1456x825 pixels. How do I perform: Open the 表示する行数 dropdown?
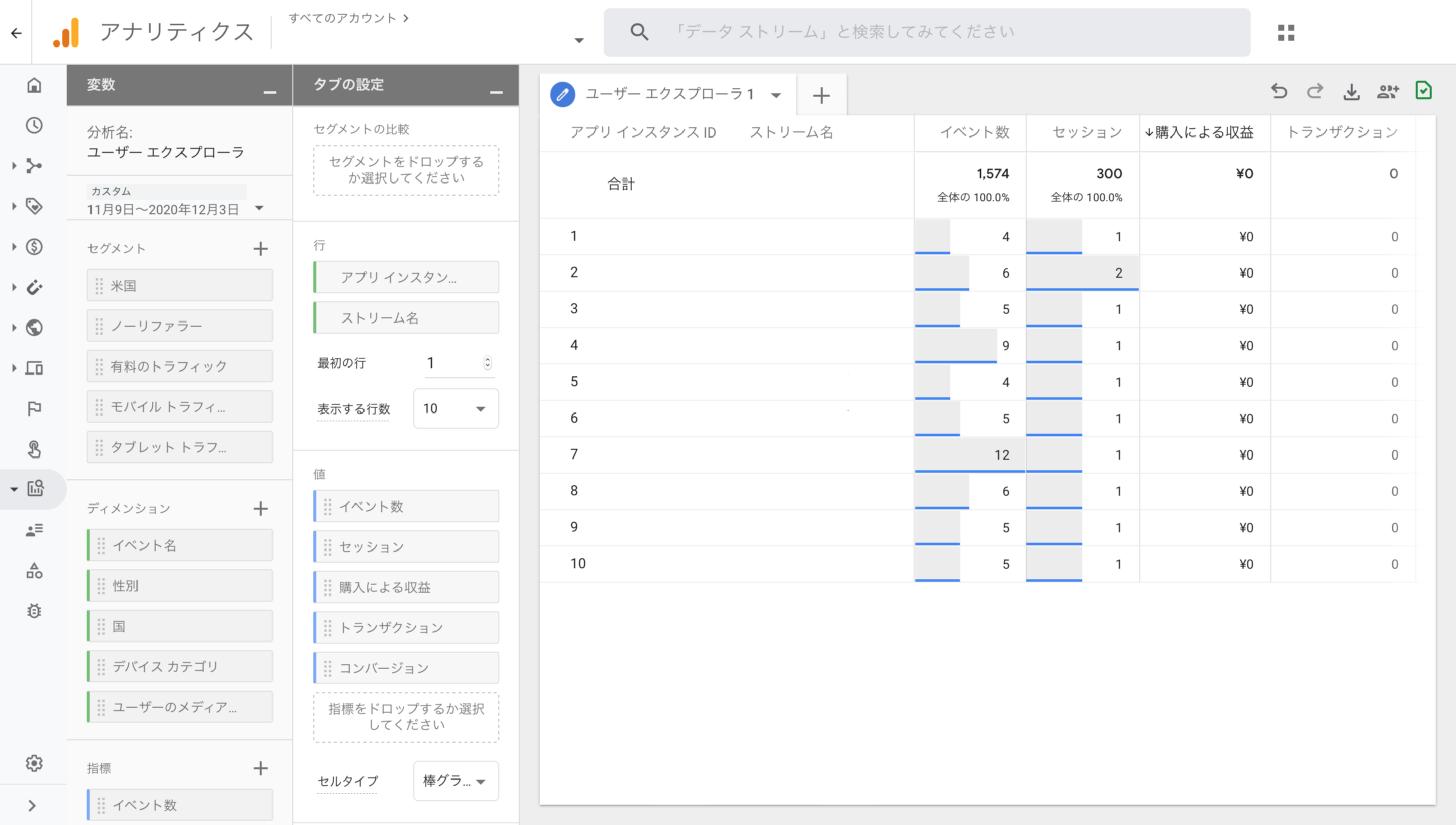tap(456, 408)
